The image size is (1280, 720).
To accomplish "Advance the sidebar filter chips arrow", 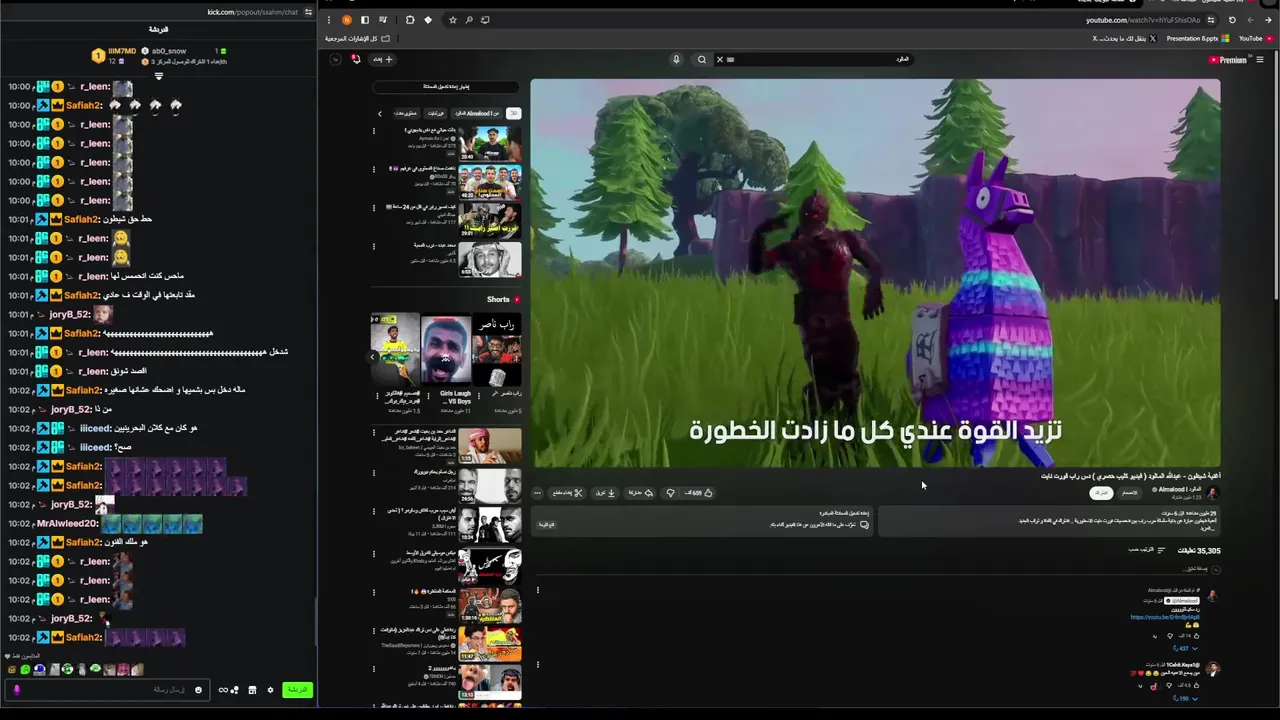I will pyautogui.click(x=380, y=113).
